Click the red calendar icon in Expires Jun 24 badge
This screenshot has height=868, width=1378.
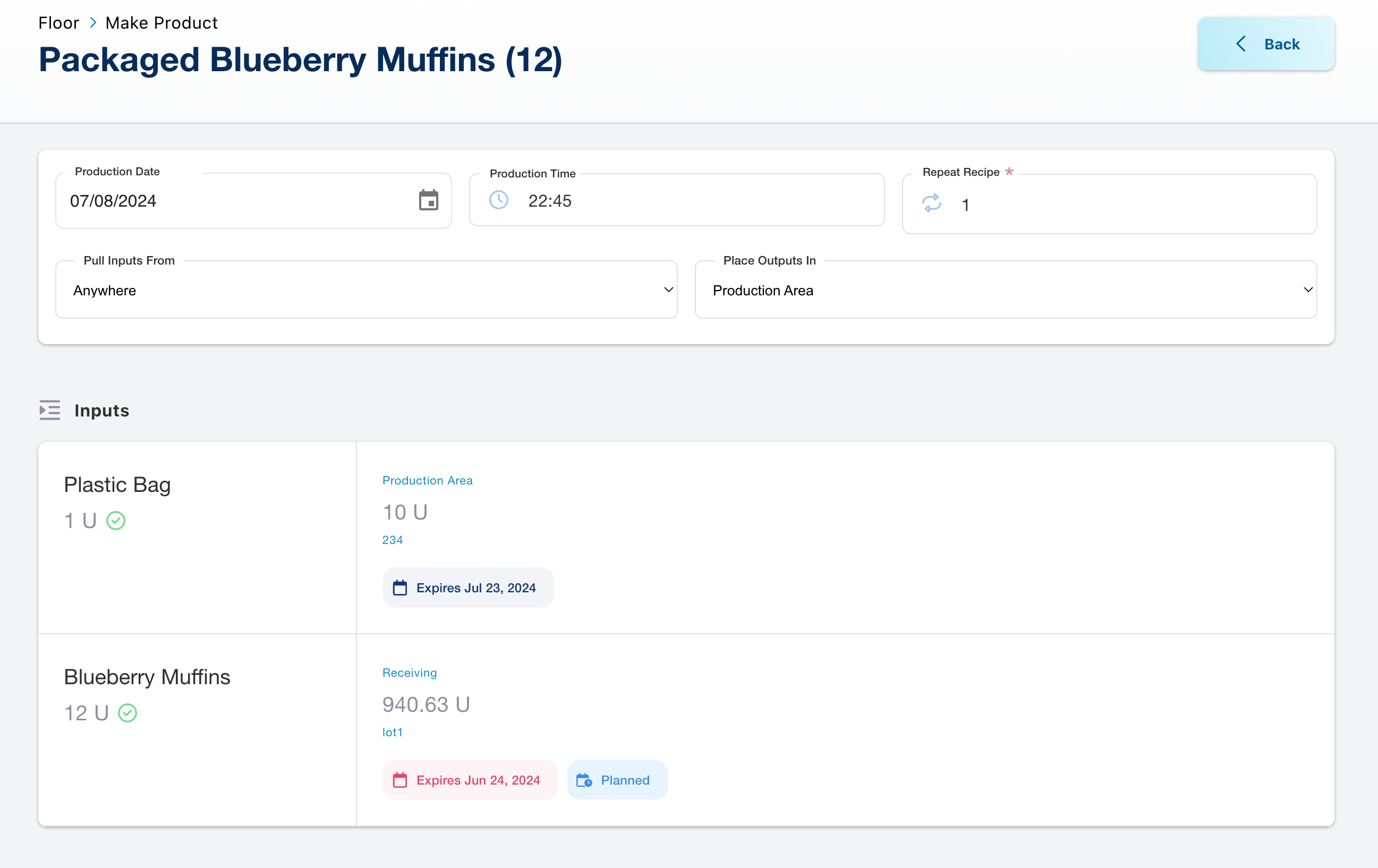coord(400,780)
